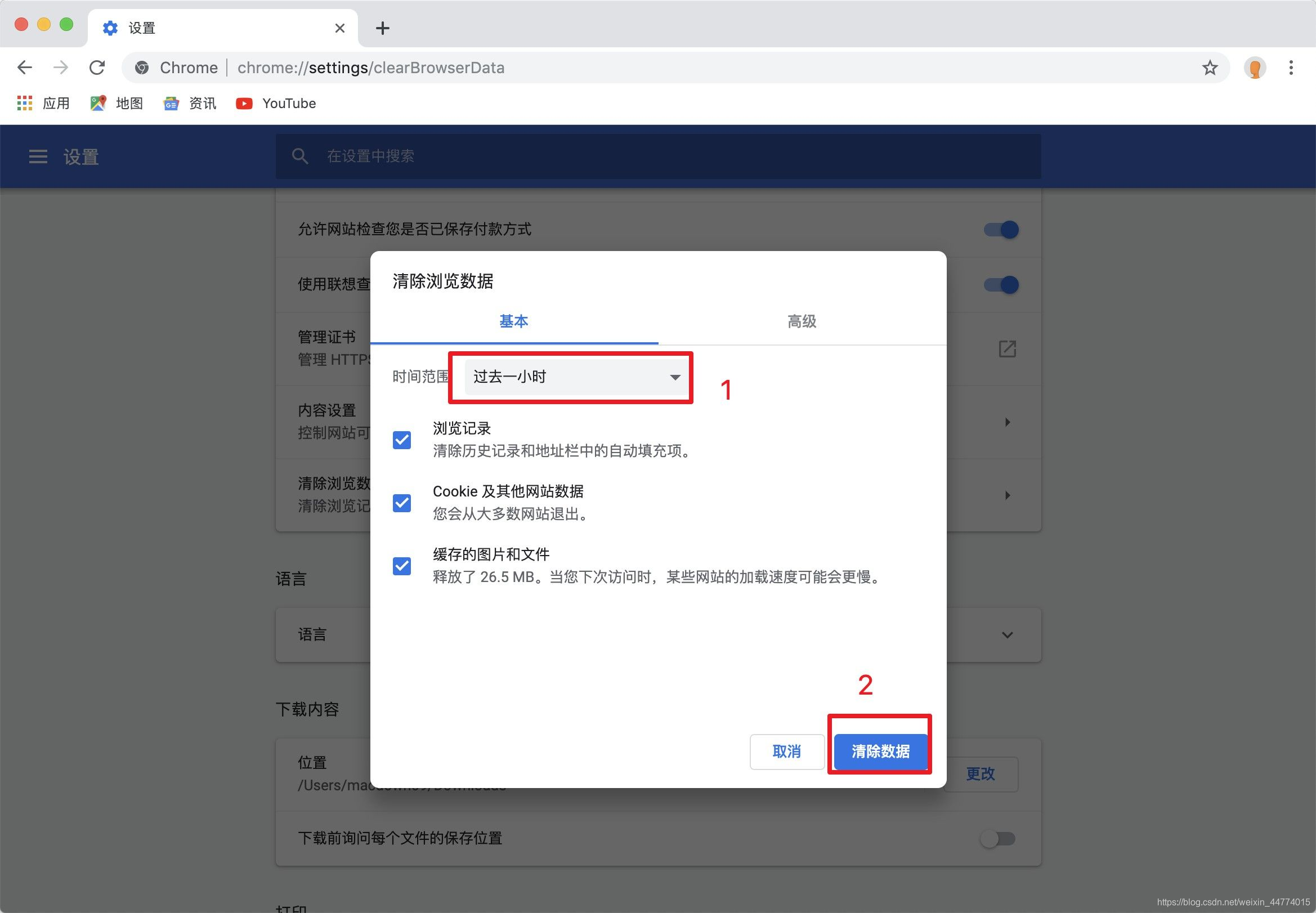This screenshot has width=1316, height=913.
Task: Click the 取消 cancel button
Action: pyautogui.click(x=786, y=751)
